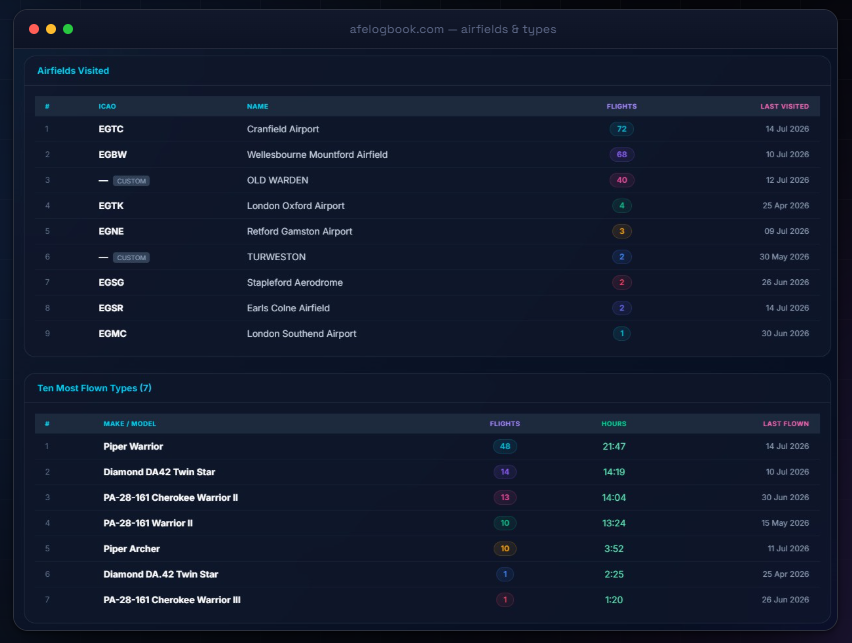Click the 68 flights badge for Wellesbourne

click(622, 155)
